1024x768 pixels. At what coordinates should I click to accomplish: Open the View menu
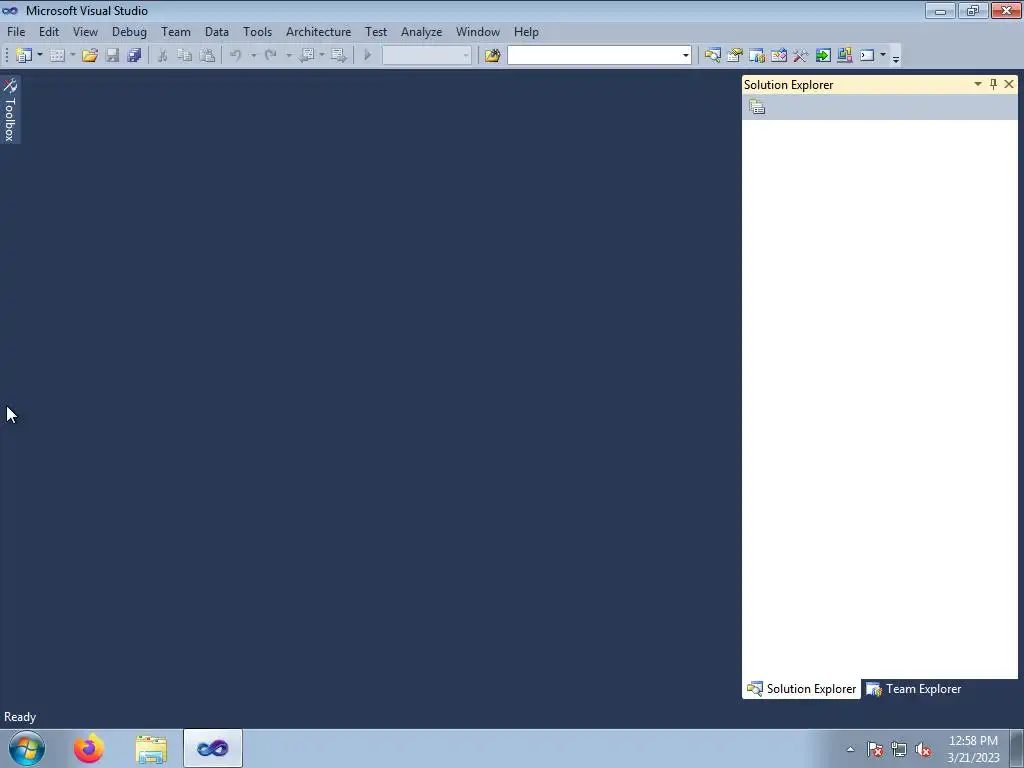86,31
